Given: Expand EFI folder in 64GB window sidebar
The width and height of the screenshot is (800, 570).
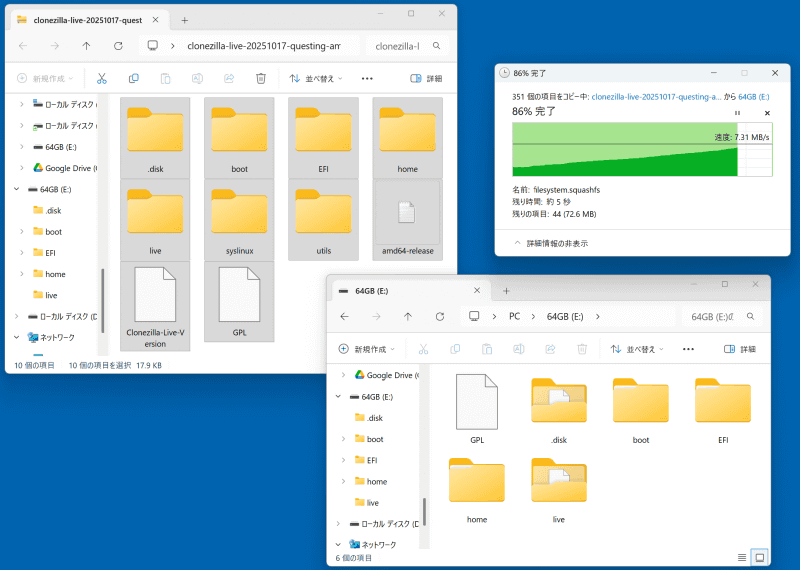Looking at the screenshot, I should point(343,460).
